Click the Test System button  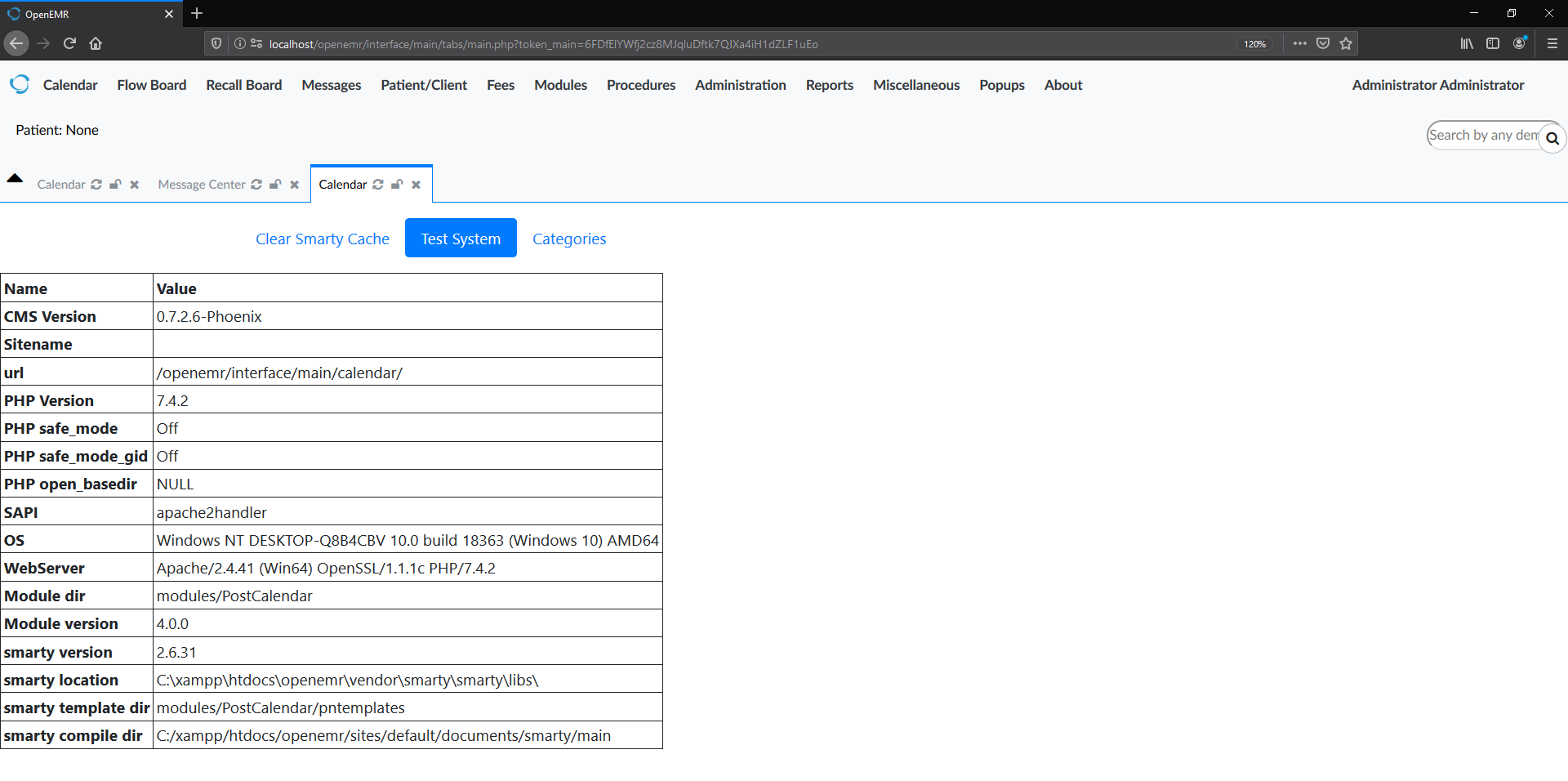460,238
